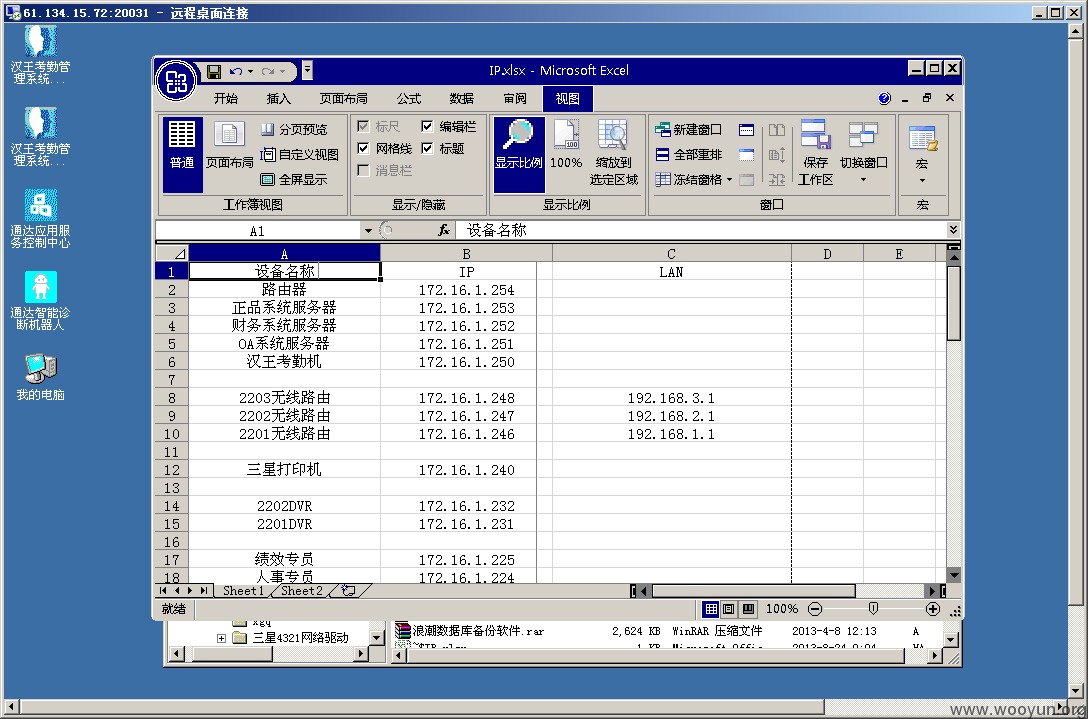This screenshot has height=719, width=1088.
Task: Select column C header
Action: [x=672, y=253]
